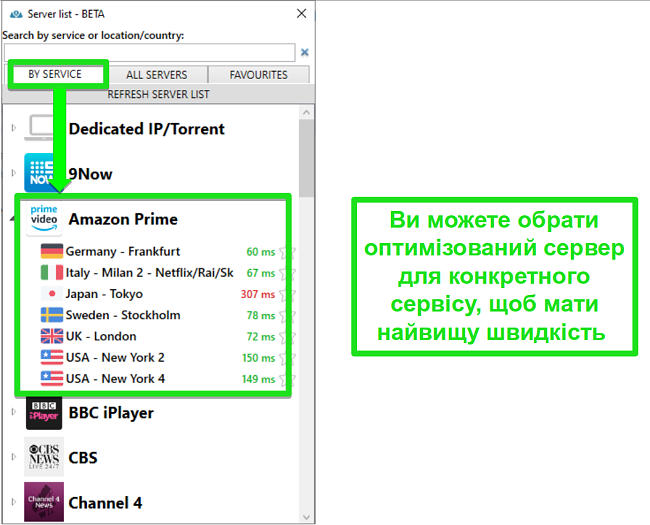Click the flag beside USA - New York 4
650x525 pixels.
coord(52,378)
